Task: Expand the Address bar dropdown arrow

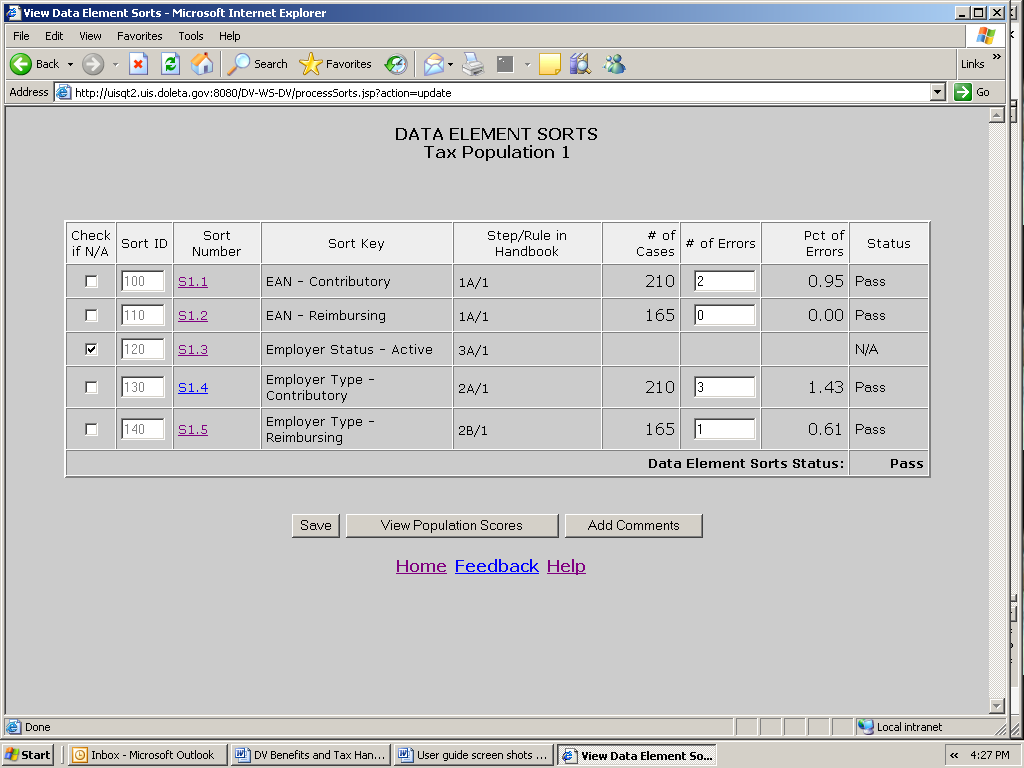Action: (937, 92)
